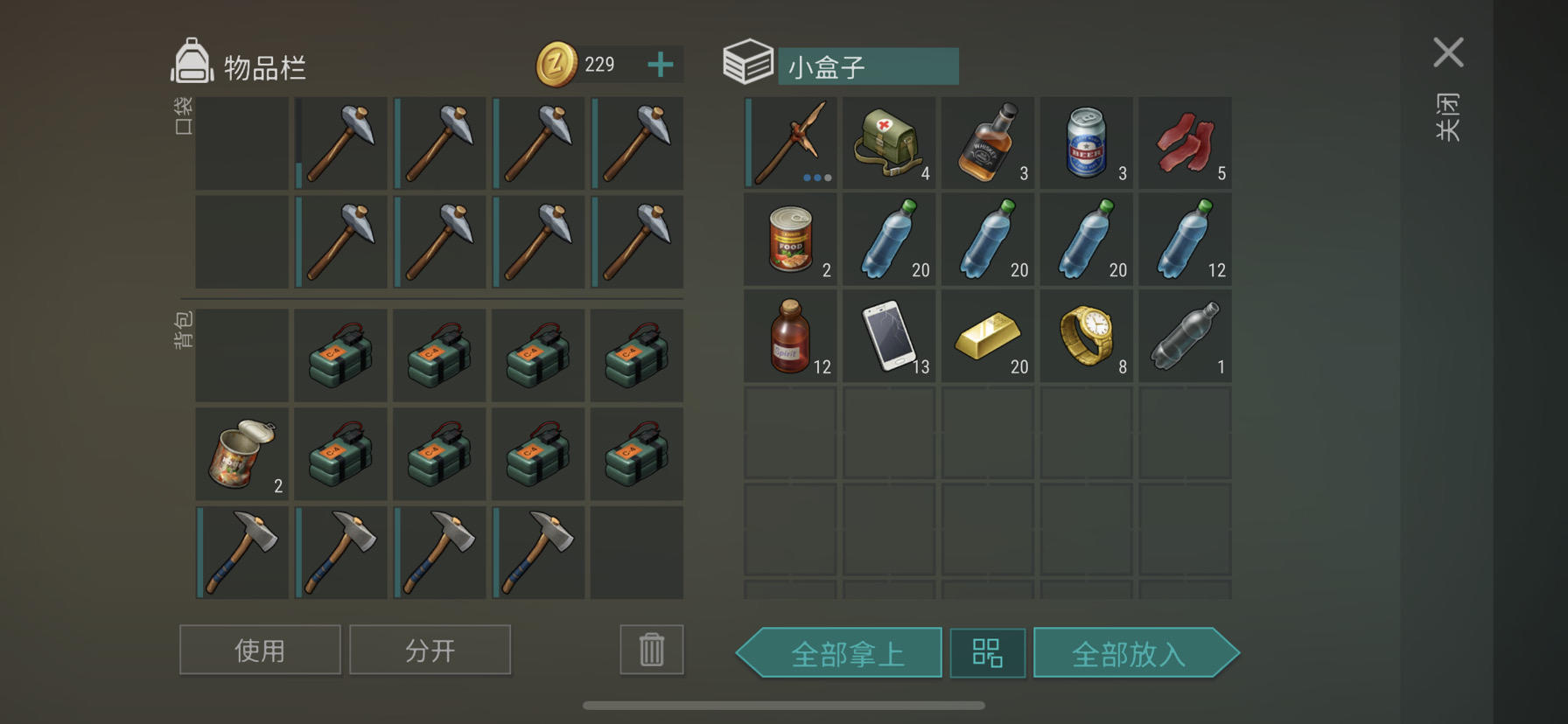Click 全部拿上 to take all items

point(840,653)
